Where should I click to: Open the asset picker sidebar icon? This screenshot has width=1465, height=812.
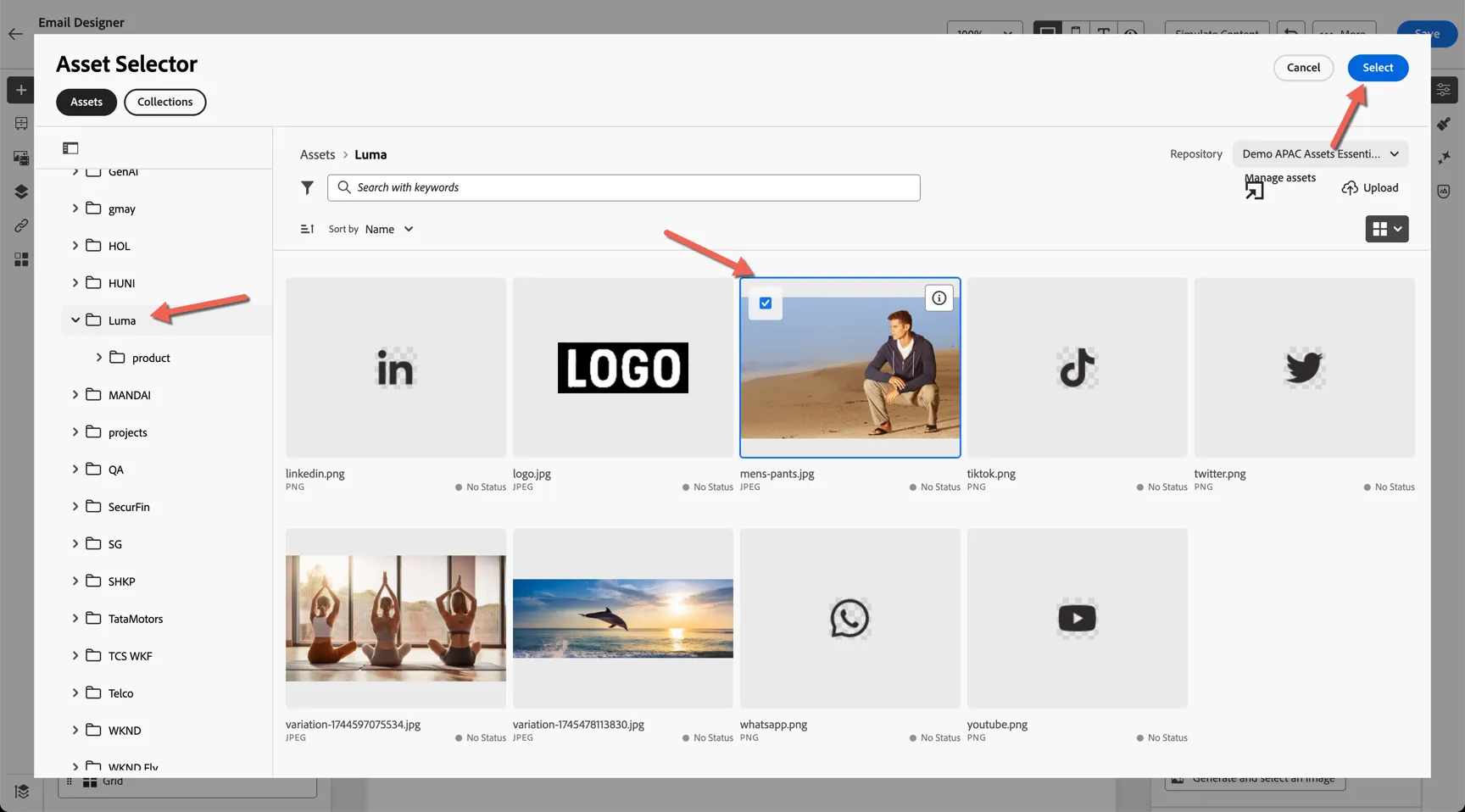[21, 158]
